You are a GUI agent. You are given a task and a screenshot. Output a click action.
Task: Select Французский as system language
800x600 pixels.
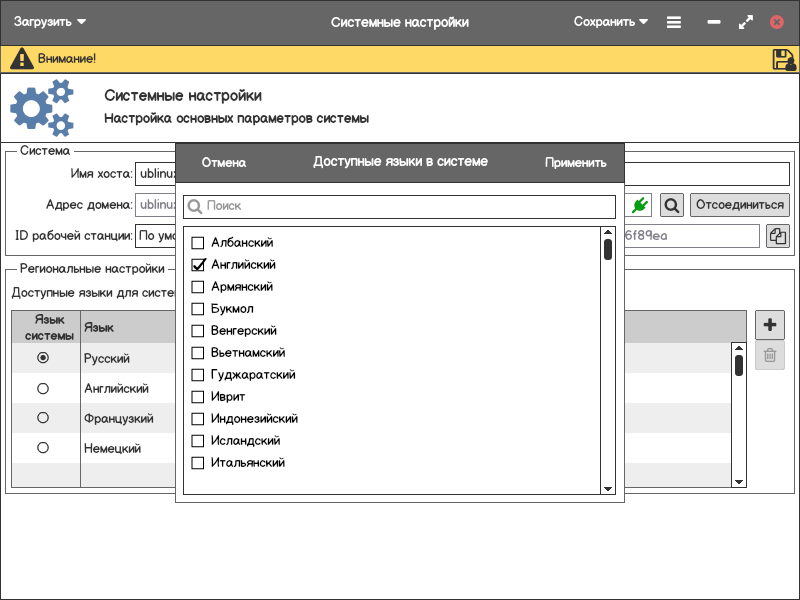(43, 418)
